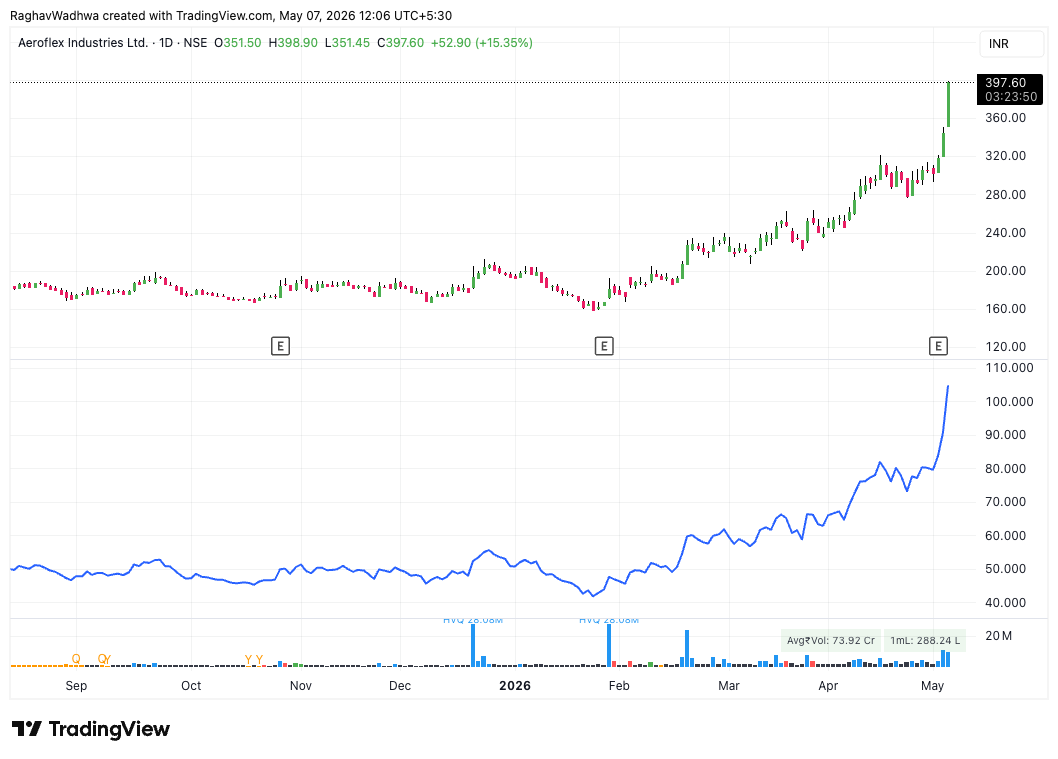Click the 50.000 indicator axis label
This screenshot has width=1058, height=759.
1005,569
